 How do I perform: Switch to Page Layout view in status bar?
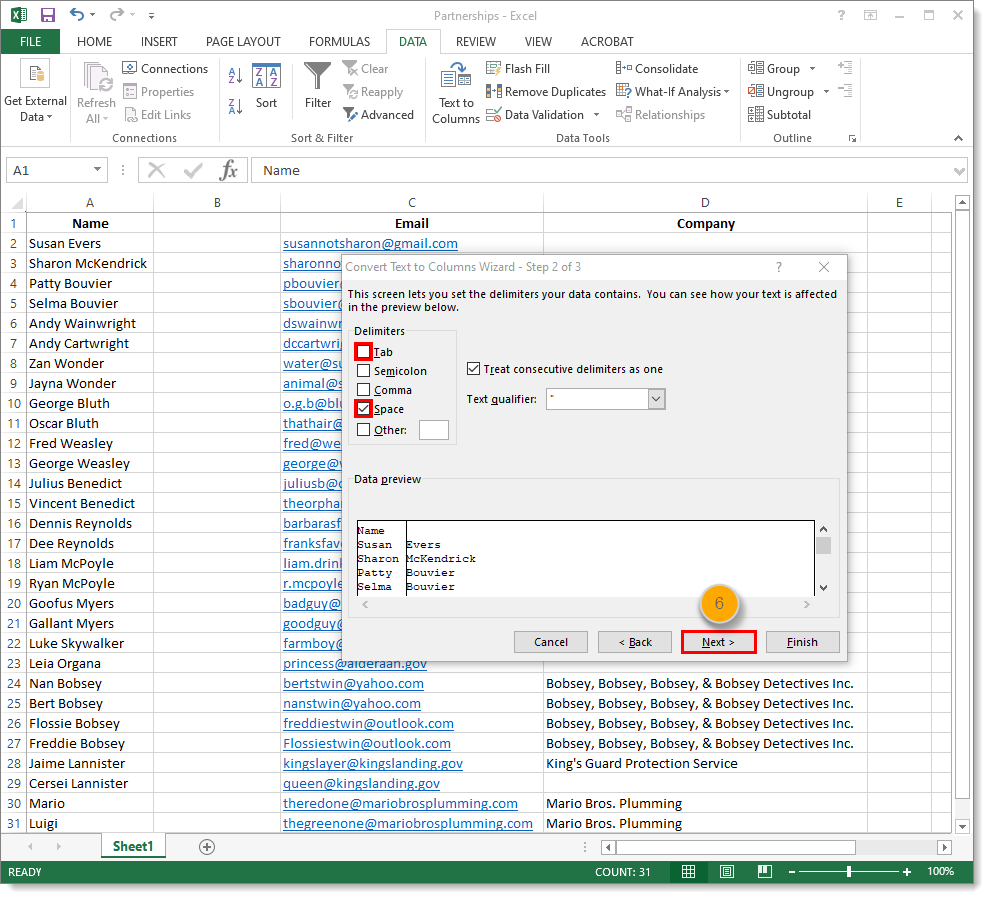[x=727, y=872]
